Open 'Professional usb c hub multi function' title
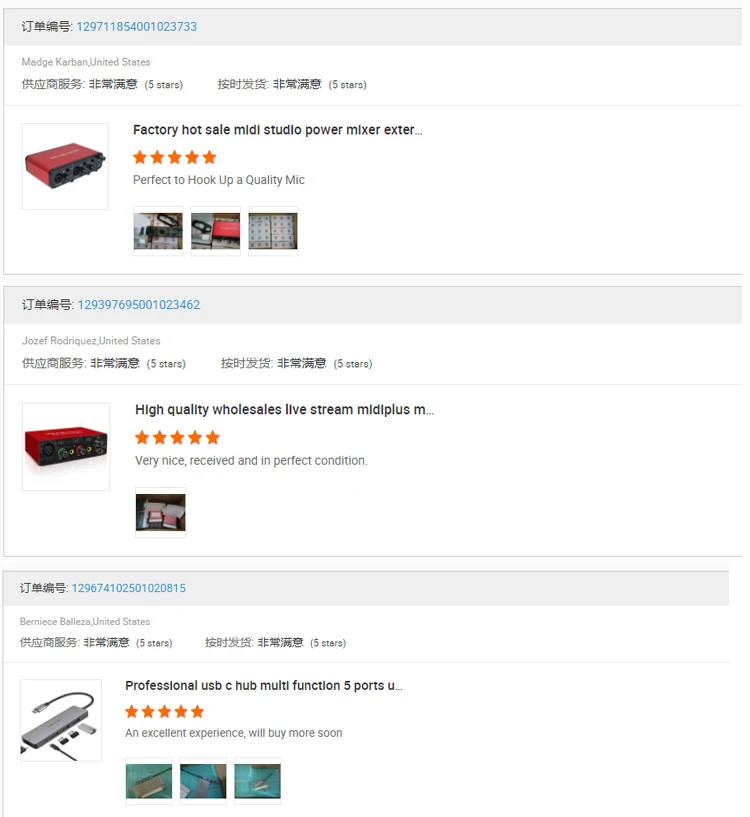 click(264, 686)
